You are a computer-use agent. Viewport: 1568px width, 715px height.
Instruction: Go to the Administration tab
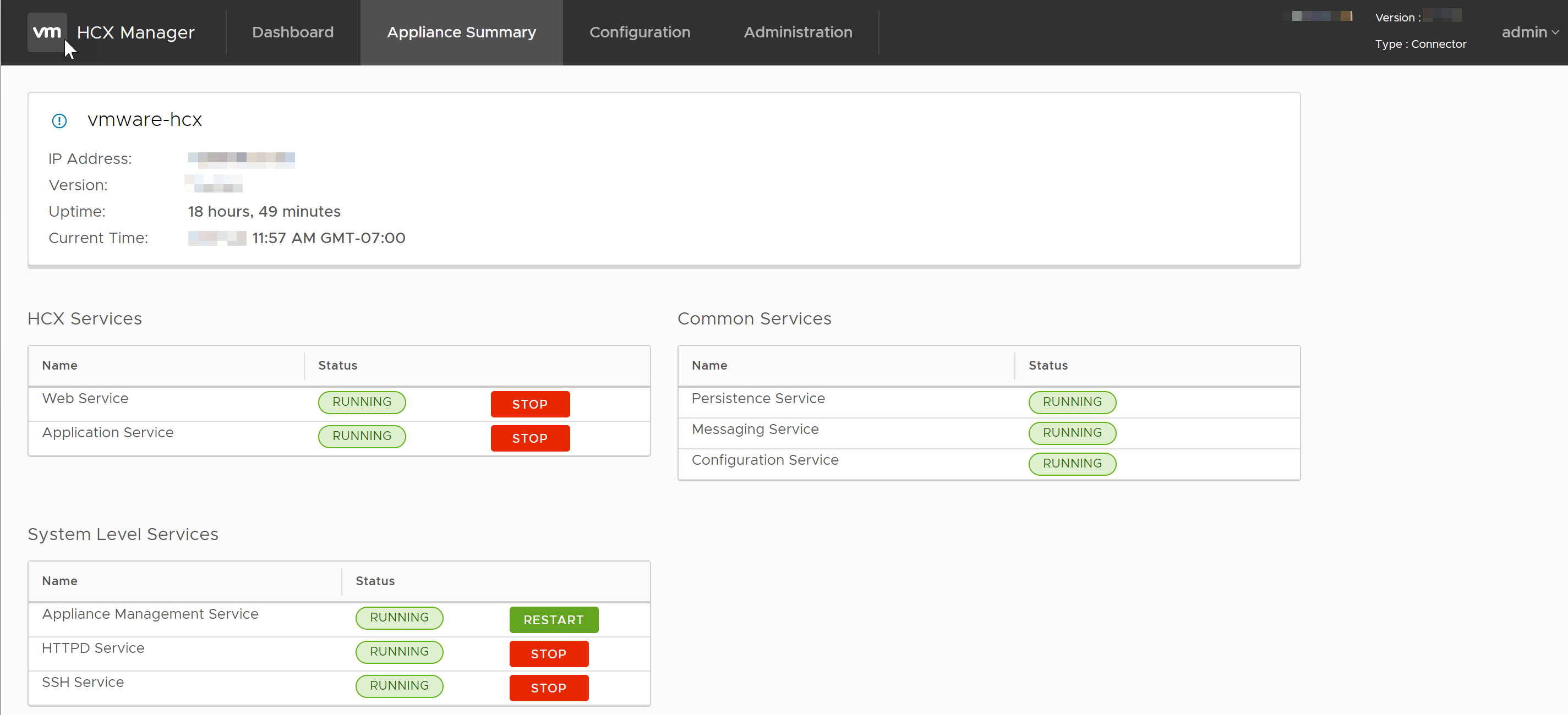pyautogui.click(x=798, y=32)
